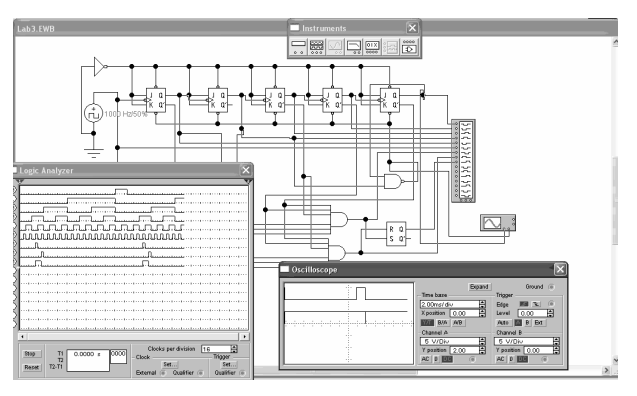Click the T1 time readout field
Viewport: 637px width, 396px height.
[x=88, y=360]
